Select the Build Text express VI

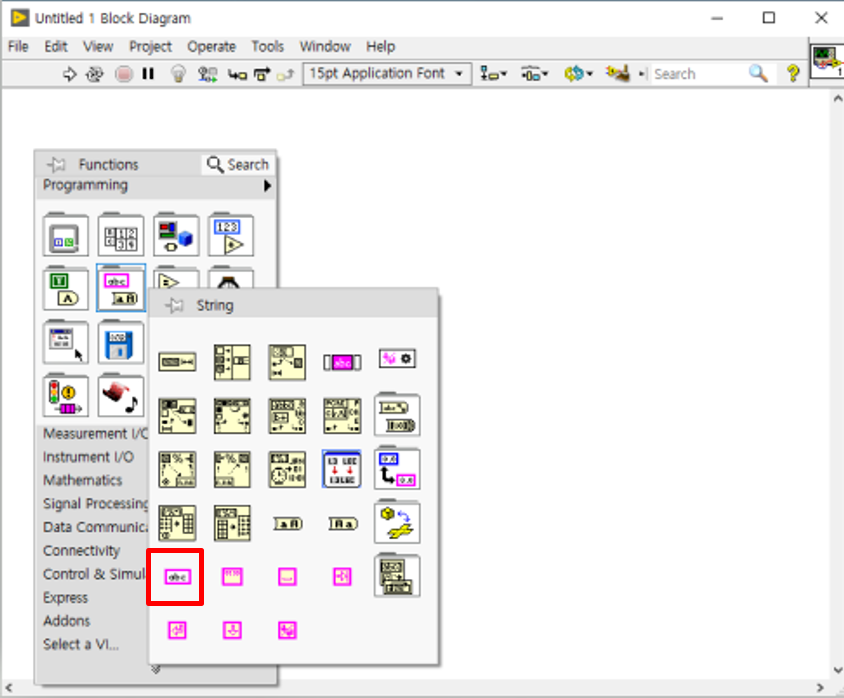click(342, 469)
